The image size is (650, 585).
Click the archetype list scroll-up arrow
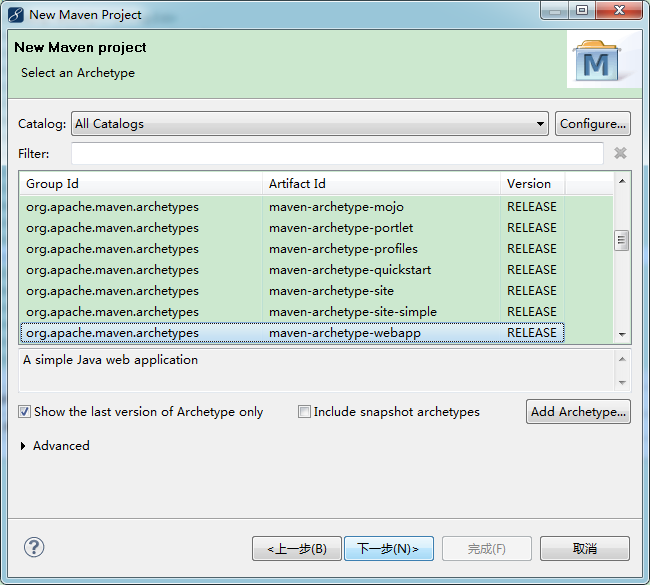click(x=622, y=181)
